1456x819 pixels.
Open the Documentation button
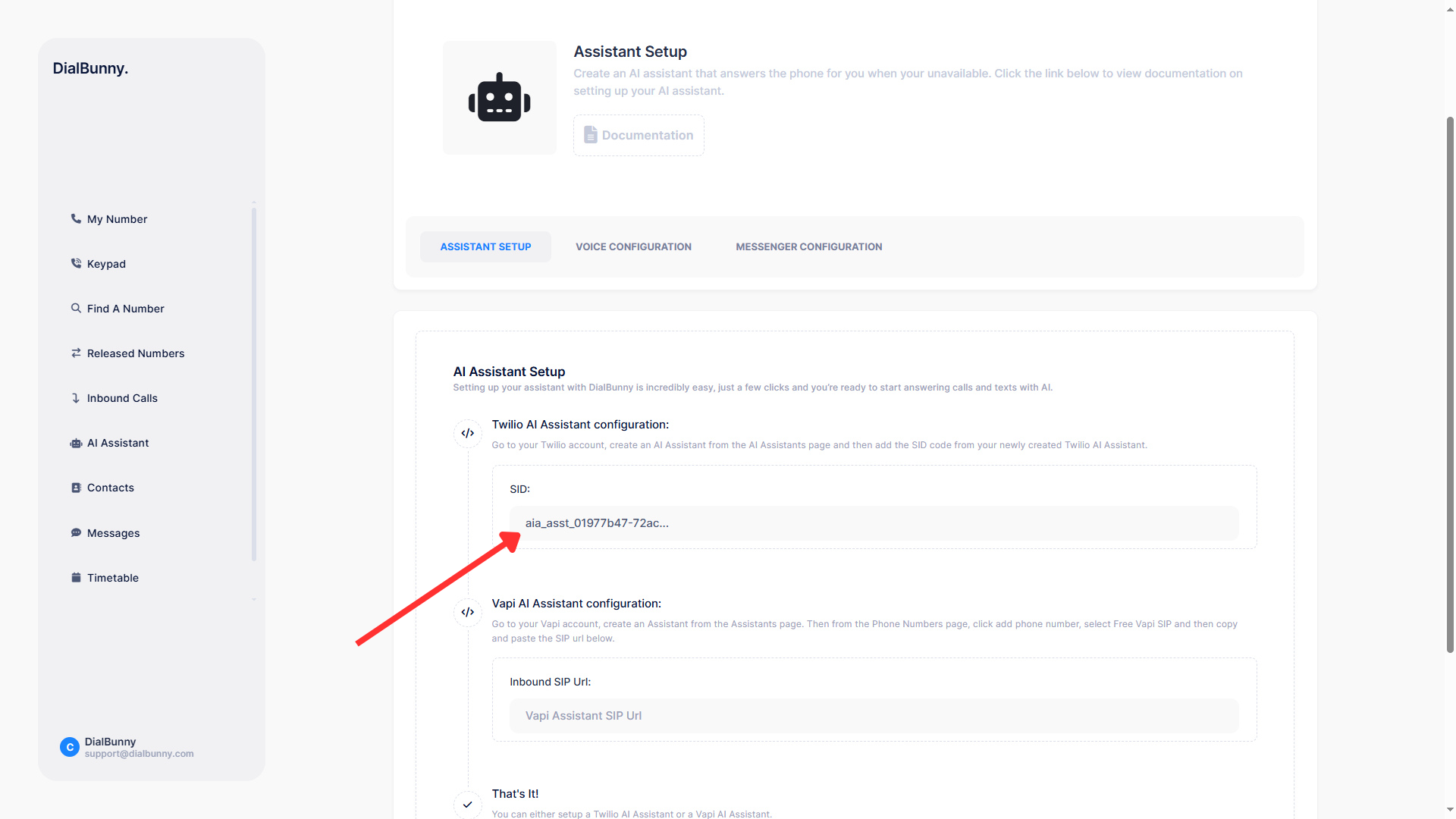coord(638,135)
